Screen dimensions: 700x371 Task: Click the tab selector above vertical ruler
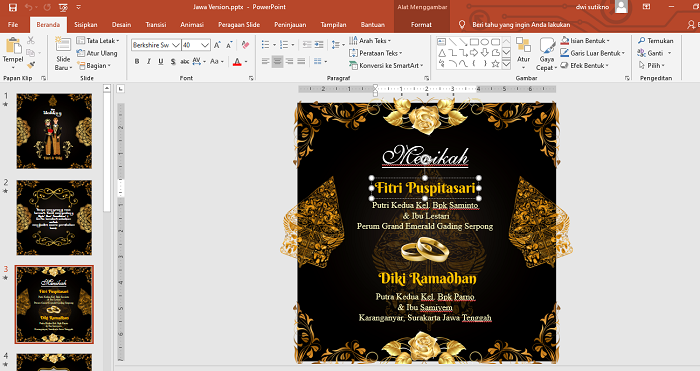point(121,89)
